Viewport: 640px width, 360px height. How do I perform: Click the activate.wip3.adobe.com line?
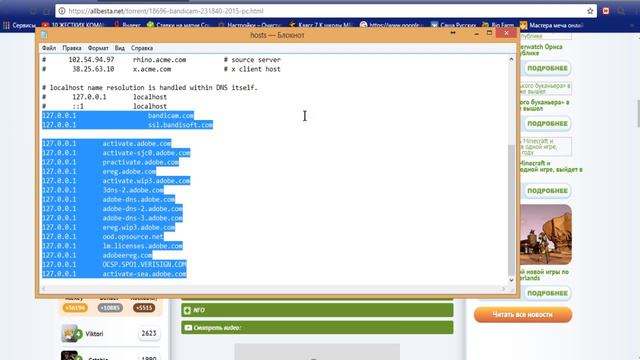116,181
